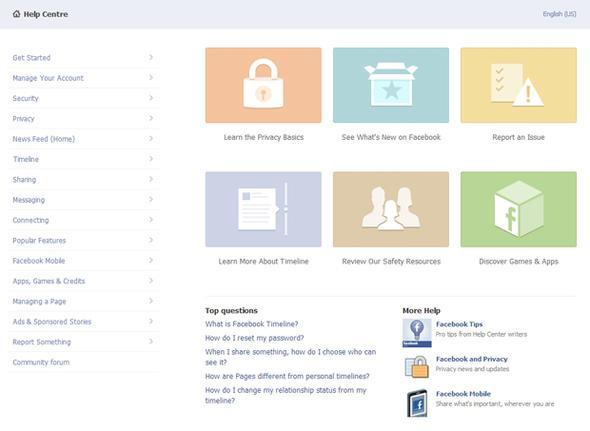Open Popular Features sidebar section

click(39, 241)
